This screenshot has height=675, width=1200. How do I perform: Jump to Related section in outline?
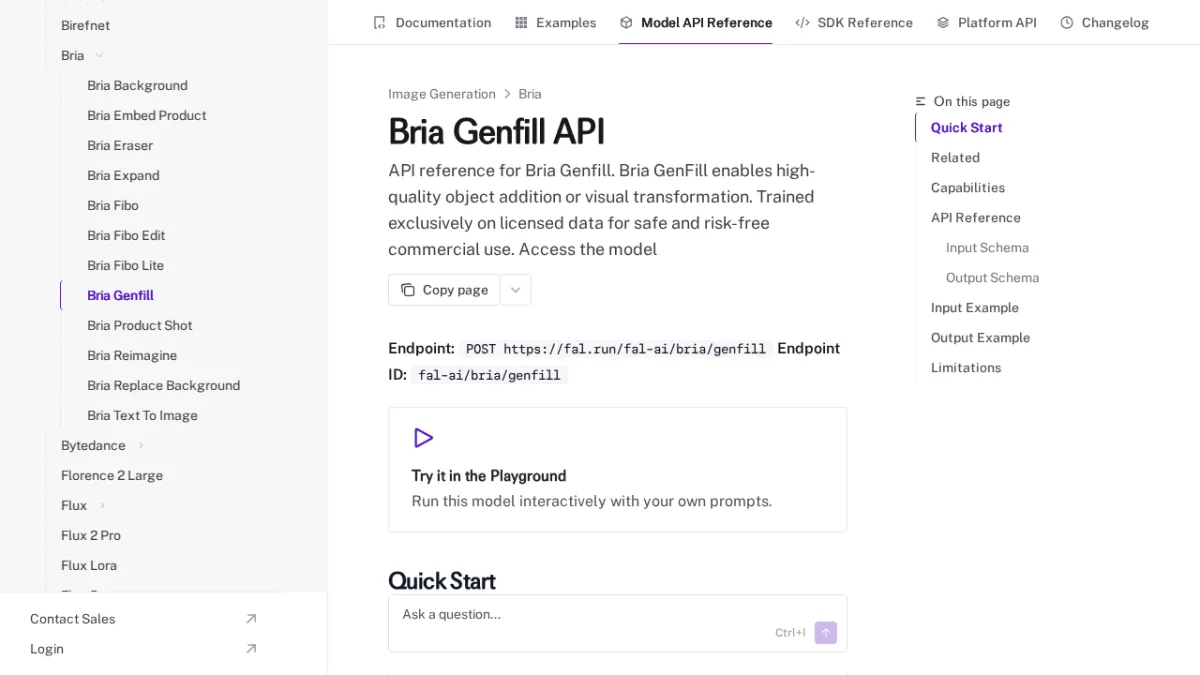pos(955,157)
